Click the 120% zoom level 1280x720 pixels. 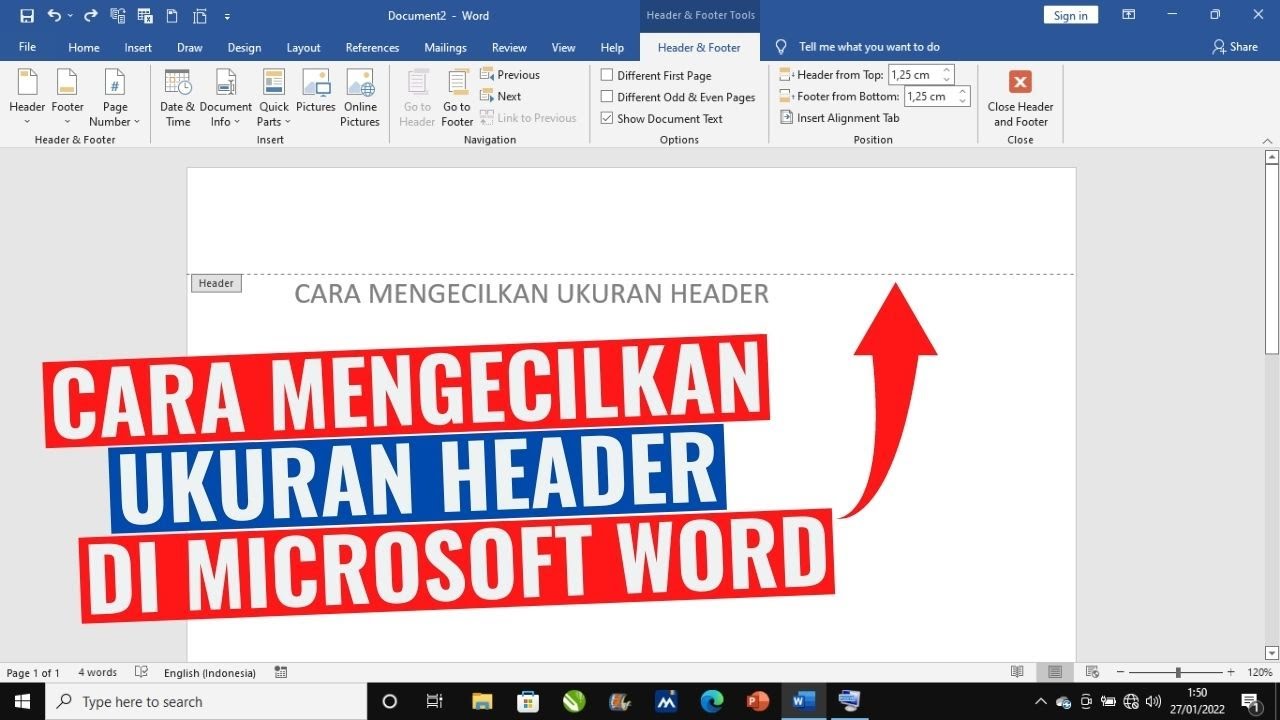[1260, 673]
